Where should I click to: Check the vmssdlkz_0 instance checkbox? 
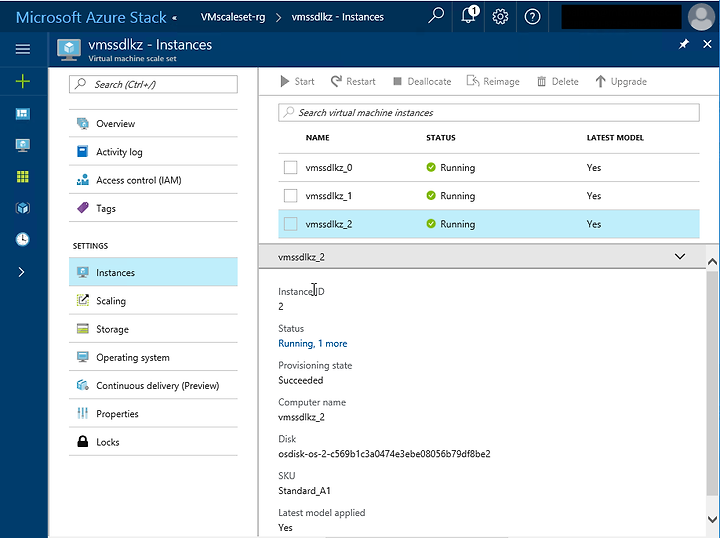tap(290, 168)
